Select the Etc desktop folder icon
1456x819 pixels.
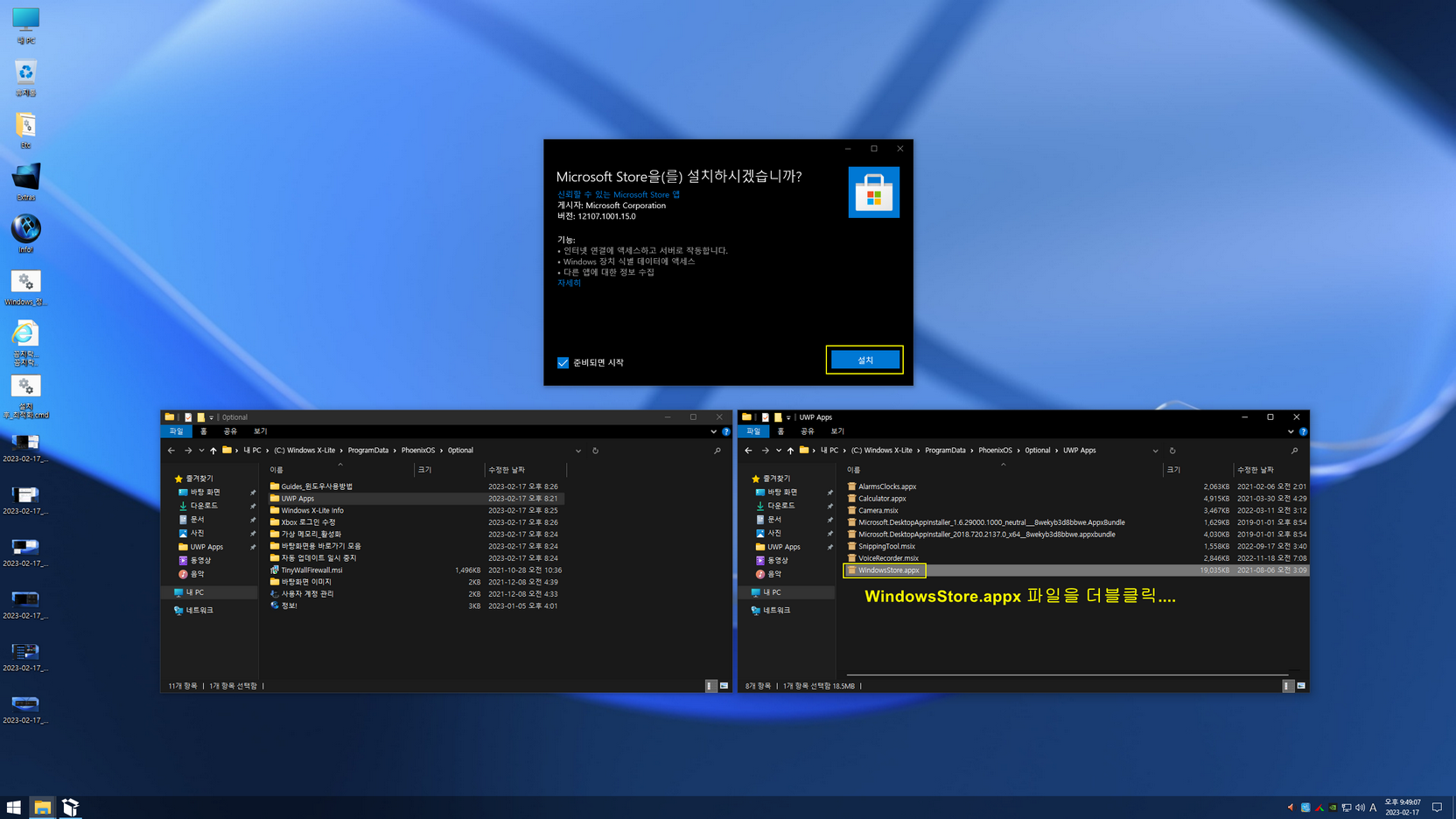(x=25, y=130)
